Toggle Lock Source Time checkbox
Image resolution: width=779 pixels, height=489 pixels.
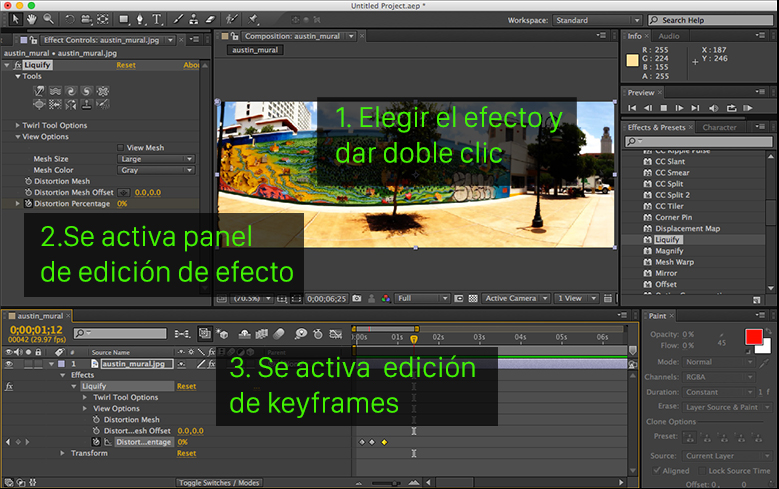701,470
